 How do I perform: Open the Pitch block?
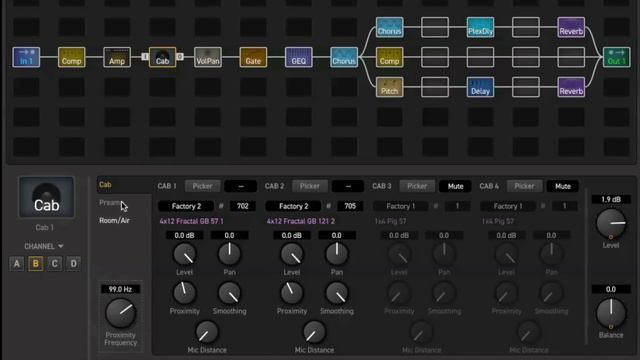tap(389, 87)
